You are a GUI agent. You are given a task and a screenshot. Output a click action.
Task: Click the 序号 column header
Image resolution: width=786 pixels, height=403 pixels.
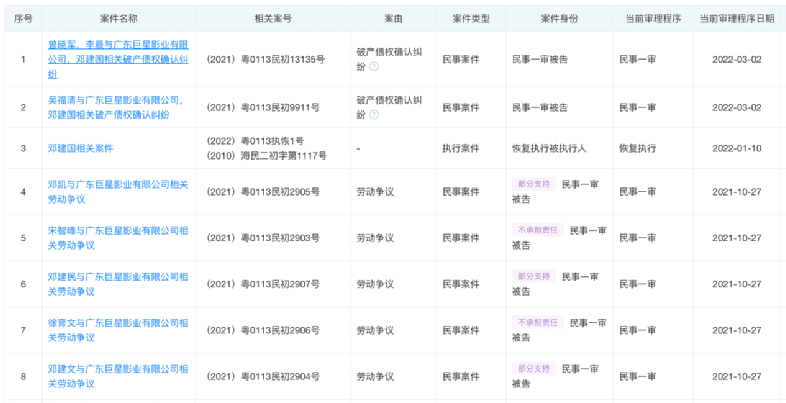tap(23, 19)
